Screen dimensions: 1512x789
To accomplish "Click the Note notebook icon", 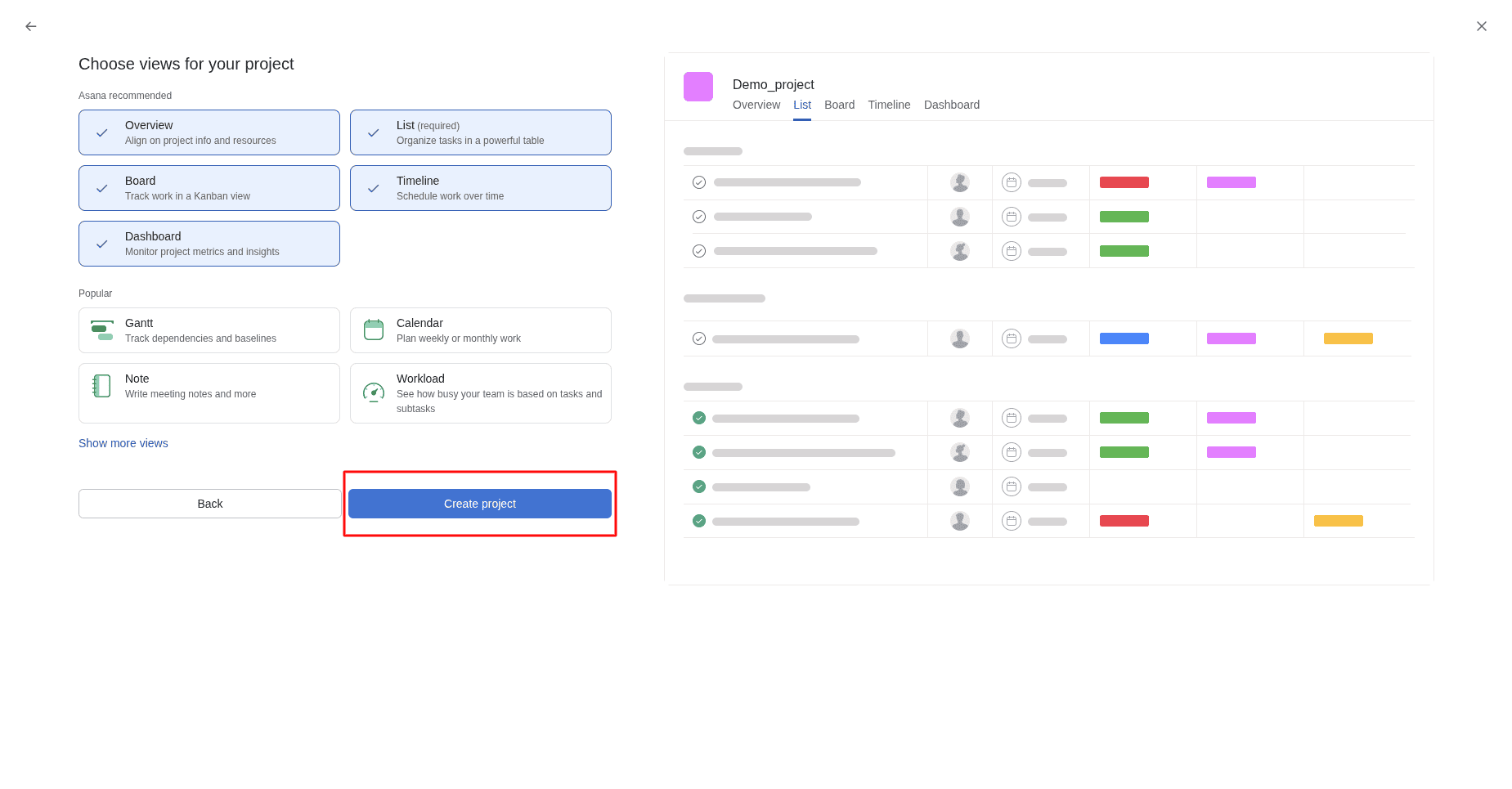I will [102, 386].
